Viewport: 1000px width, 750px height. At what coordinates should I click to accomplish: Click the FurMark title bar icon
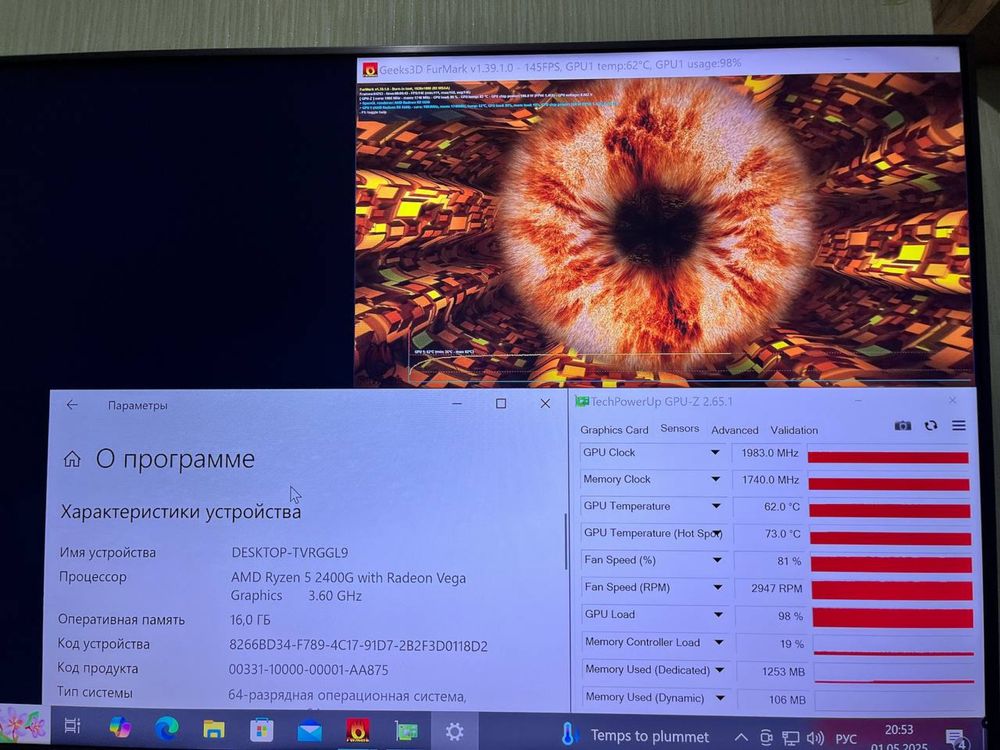coord(369,68)
